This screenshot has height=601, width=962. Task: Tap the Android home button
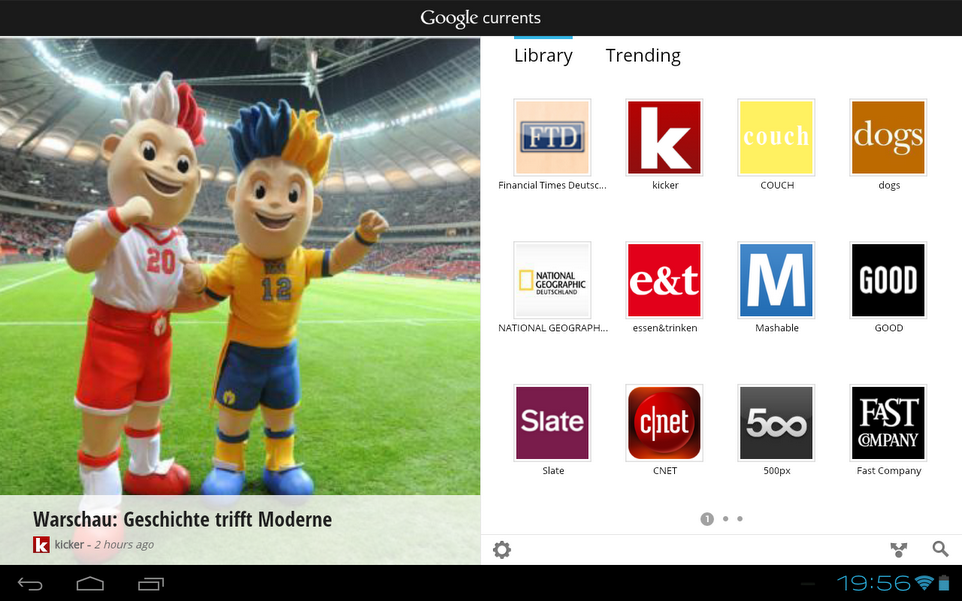coord(90,584)
